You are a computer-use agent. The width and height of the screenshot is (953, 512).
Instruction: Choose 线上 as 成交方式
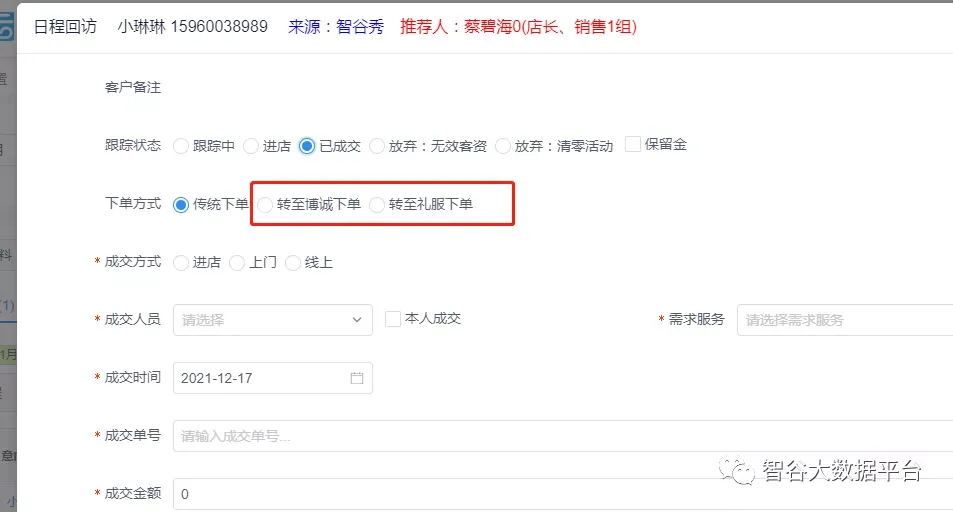click(293, 262)
